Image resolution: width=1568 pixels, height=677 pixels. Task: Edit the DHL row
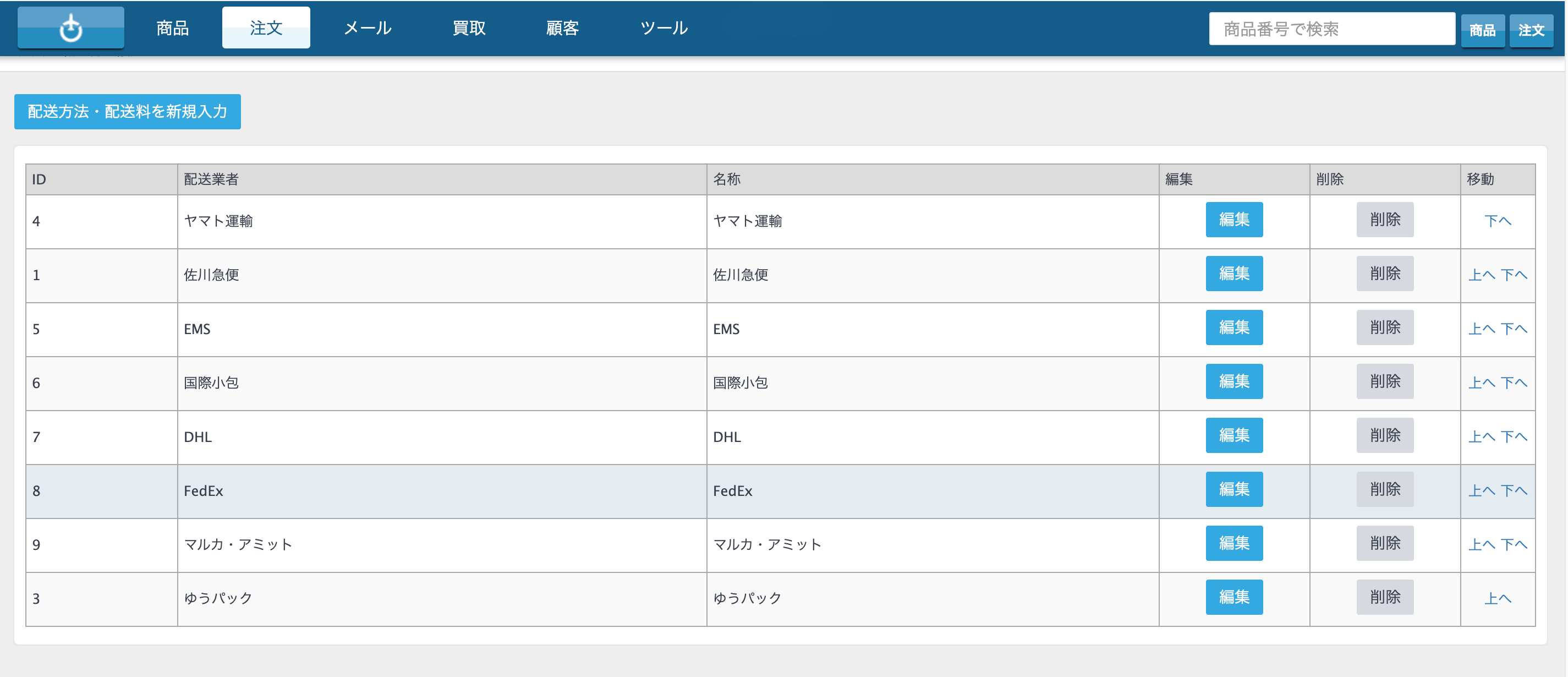tap(1234, 435)
